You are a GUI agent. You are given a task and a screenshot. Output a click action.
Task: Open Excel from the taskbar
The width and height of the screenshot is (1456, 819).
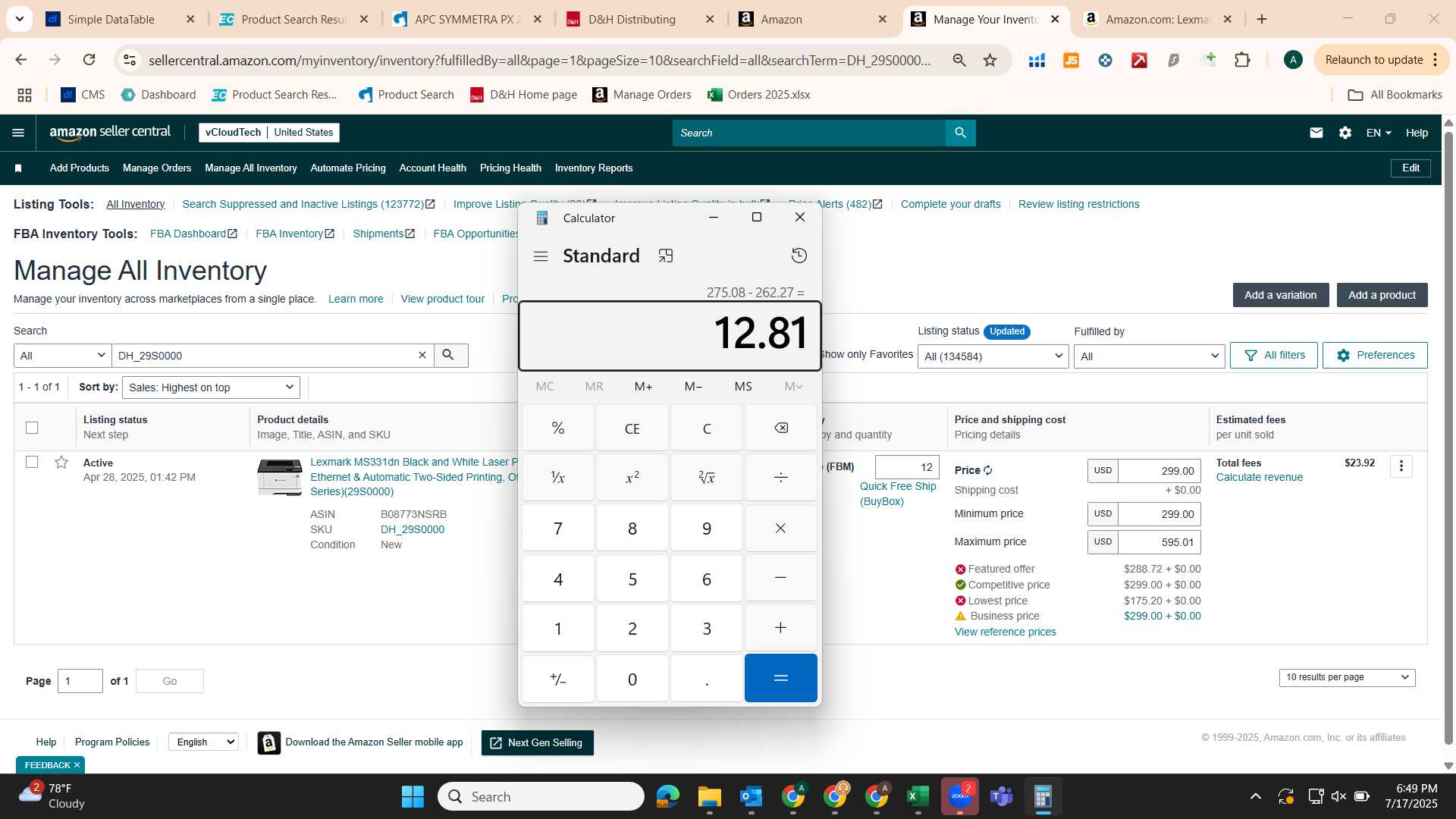click(918, 796)
